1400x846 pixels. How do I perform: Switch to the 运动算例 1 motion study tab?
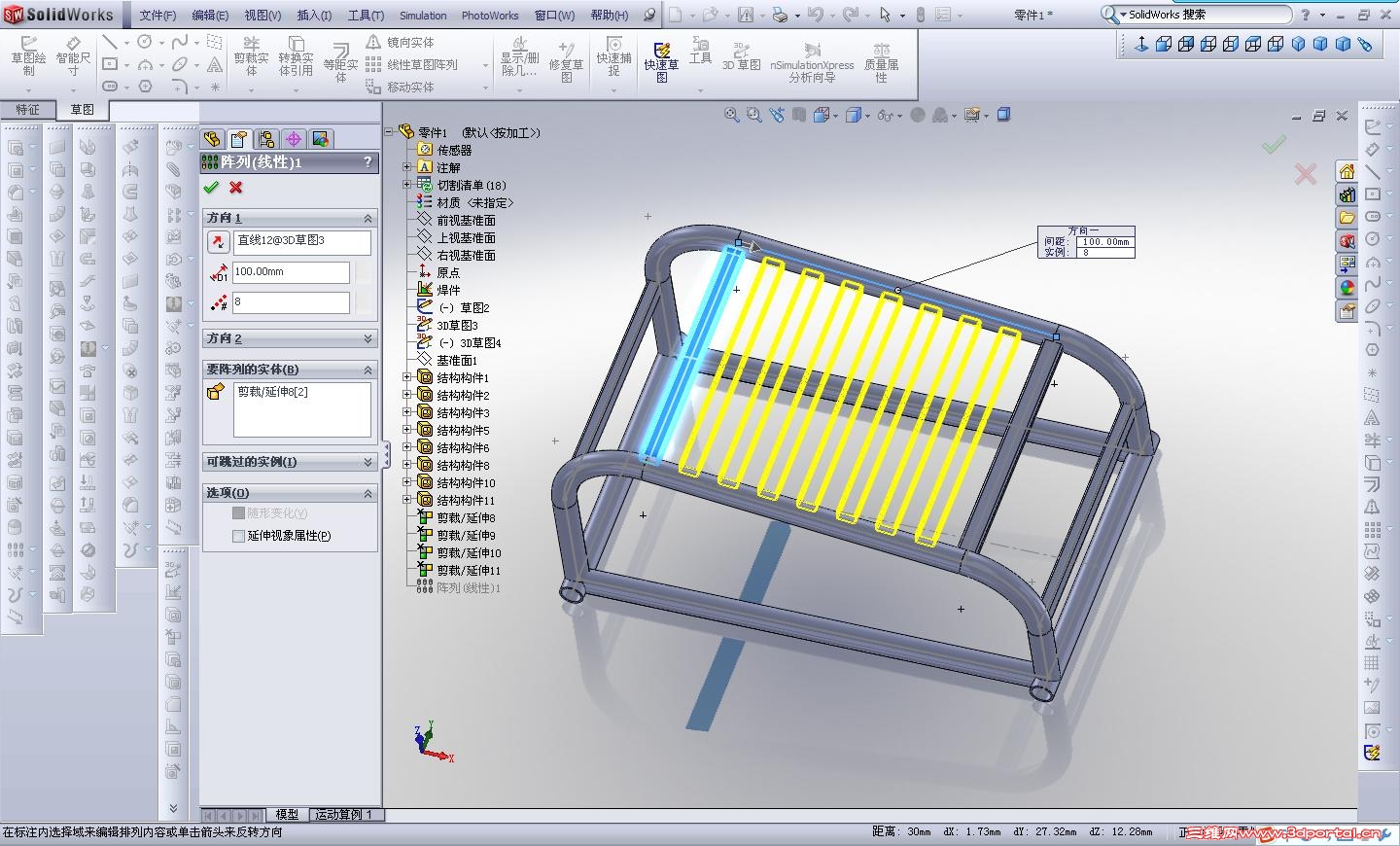[343, 815]
